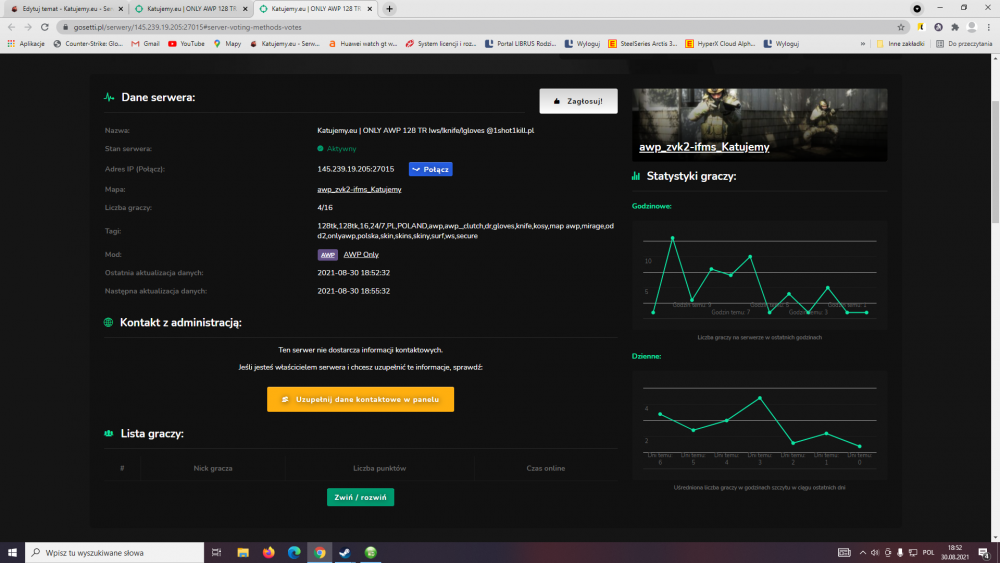Toggle the Zwiń / rozwiń player list button
The width and height of the screenshot is (1000, 563).
[x=360, y=497]
